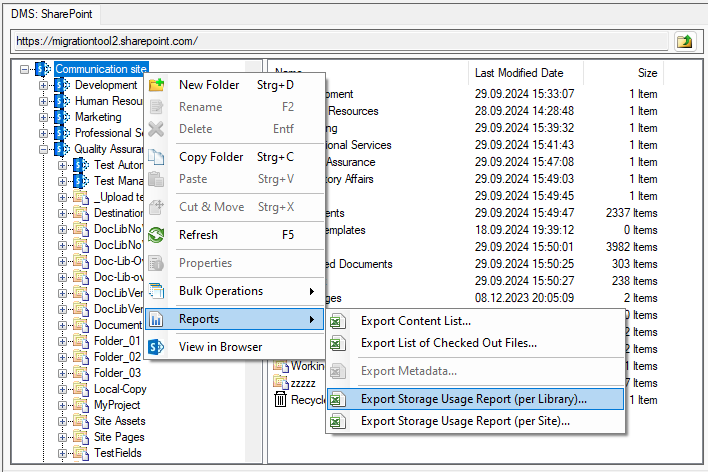This screenshot has height=472, width=708.
Task: Choose Export Storage Usage Report (per Site)...
Action: [475, 421]
